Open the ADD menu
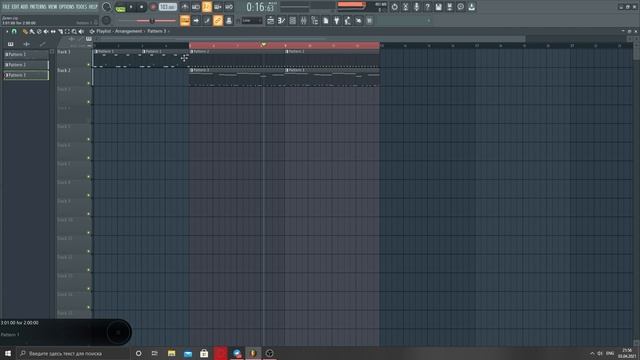This screenshot has width=640, height=360. click(x=24, y=7)
